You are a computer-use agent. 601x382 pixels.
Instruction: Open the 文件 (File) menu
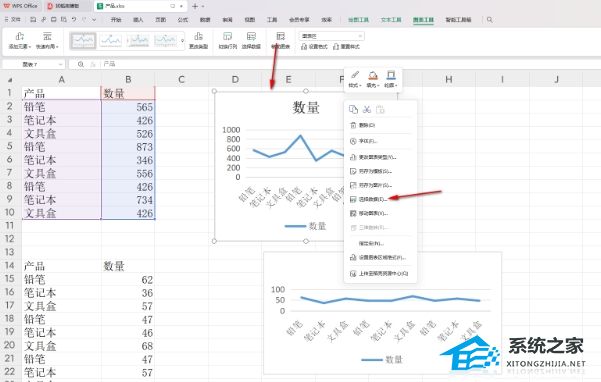click(x=13, y=20)
